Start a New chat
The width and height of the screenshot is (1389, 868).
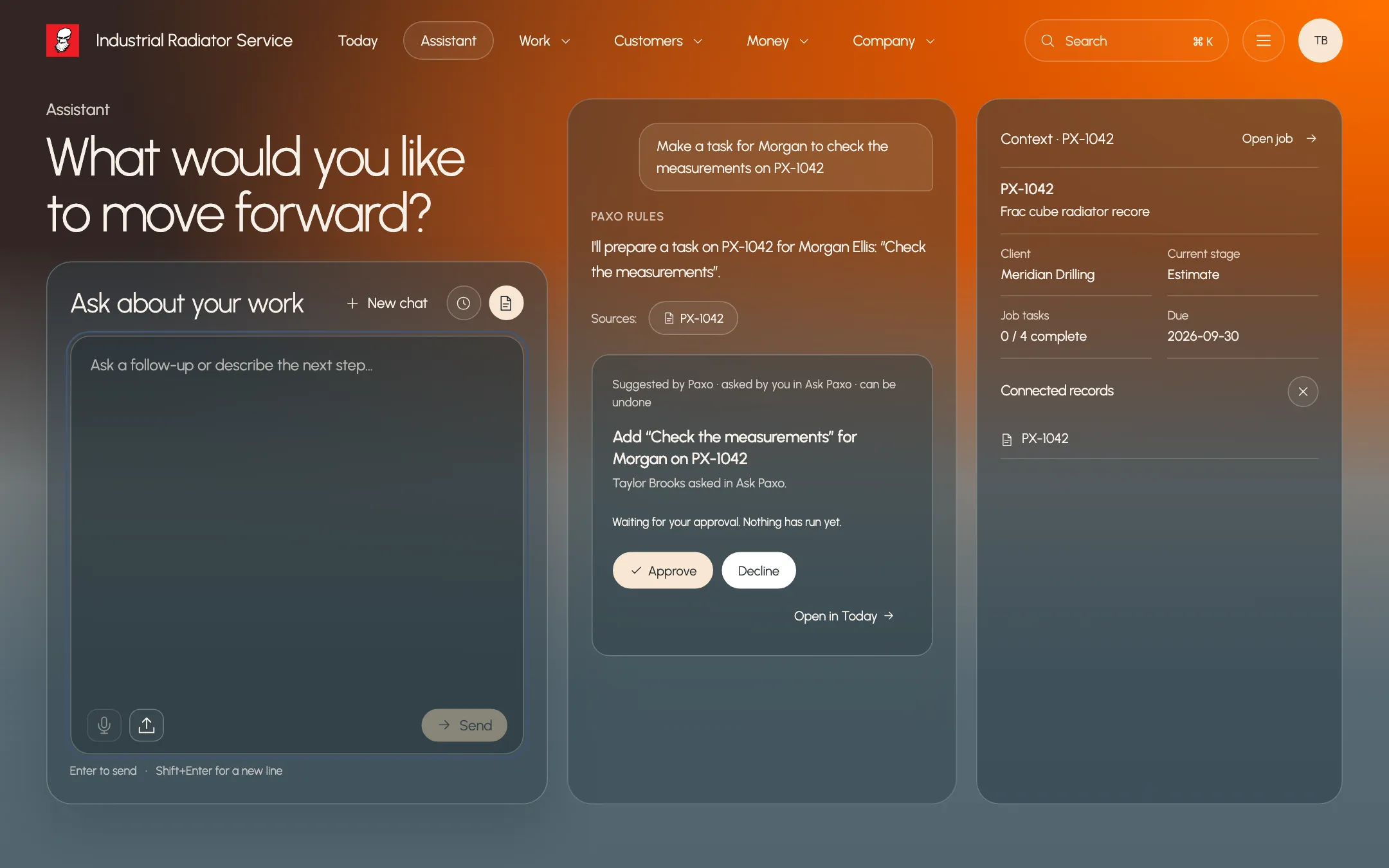(x=386, y=303)
